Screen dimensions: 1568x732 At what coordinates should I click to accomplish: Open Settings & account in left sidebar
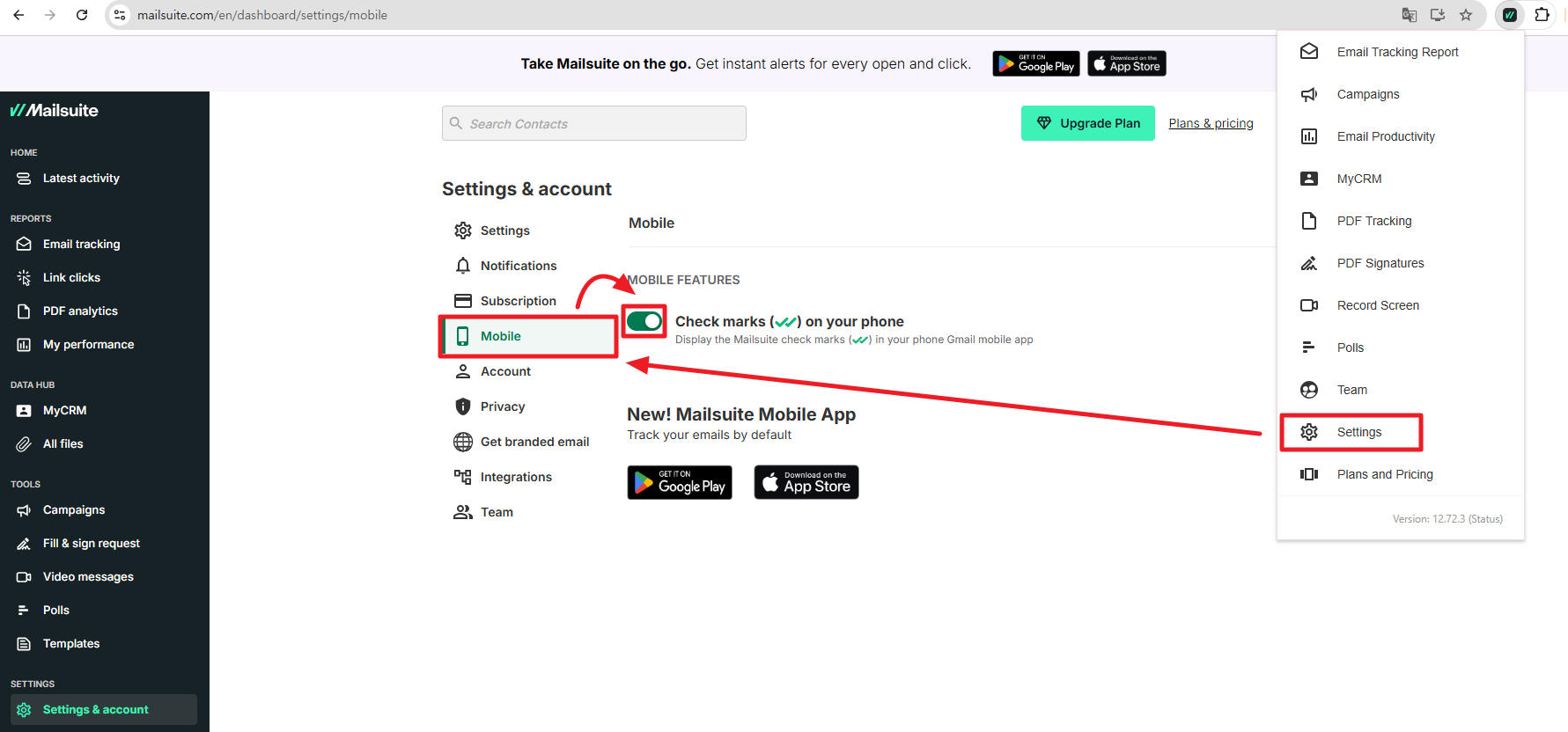pyautogui.click(x=104, y=710)
